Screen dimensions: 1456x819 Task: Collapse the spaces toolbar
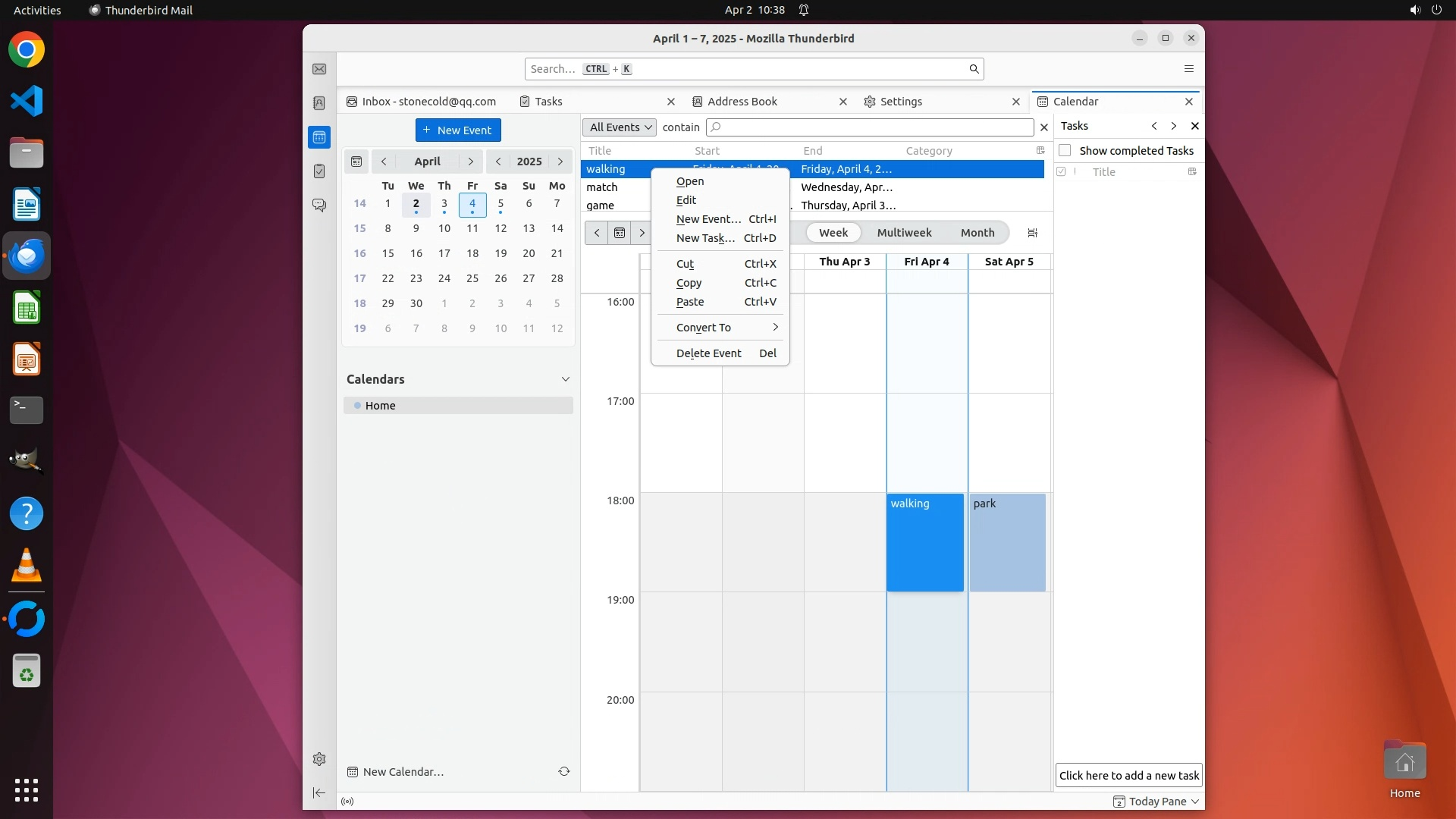click(x=319, y=792)
